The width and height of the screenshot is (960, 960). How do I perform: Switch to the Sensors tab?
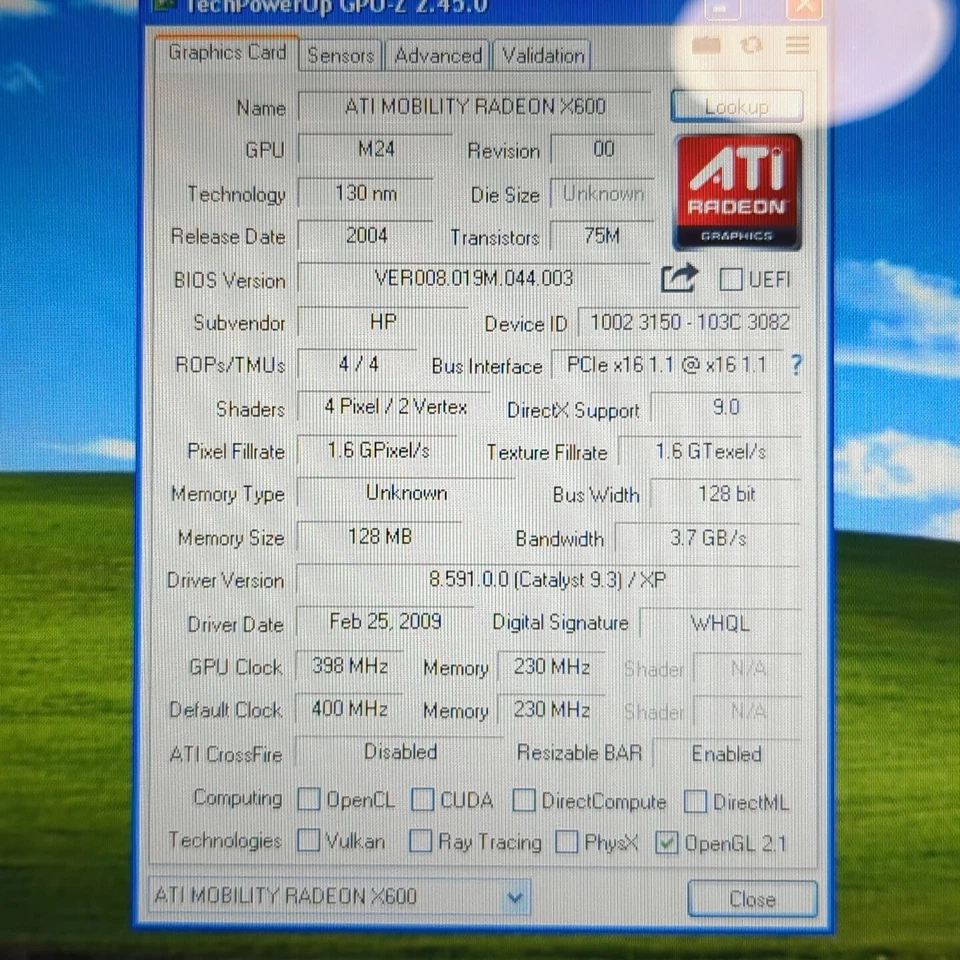[340, 56]
